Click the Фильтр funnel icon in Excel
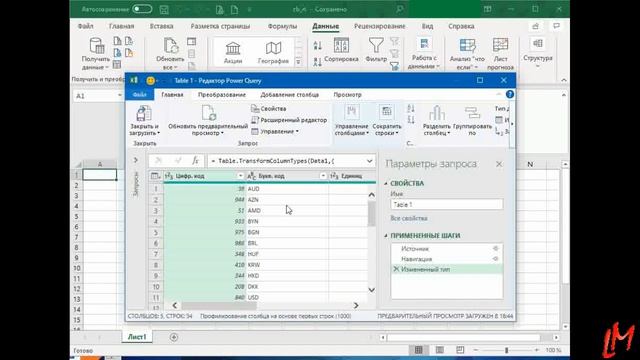 tap(376, 45)
